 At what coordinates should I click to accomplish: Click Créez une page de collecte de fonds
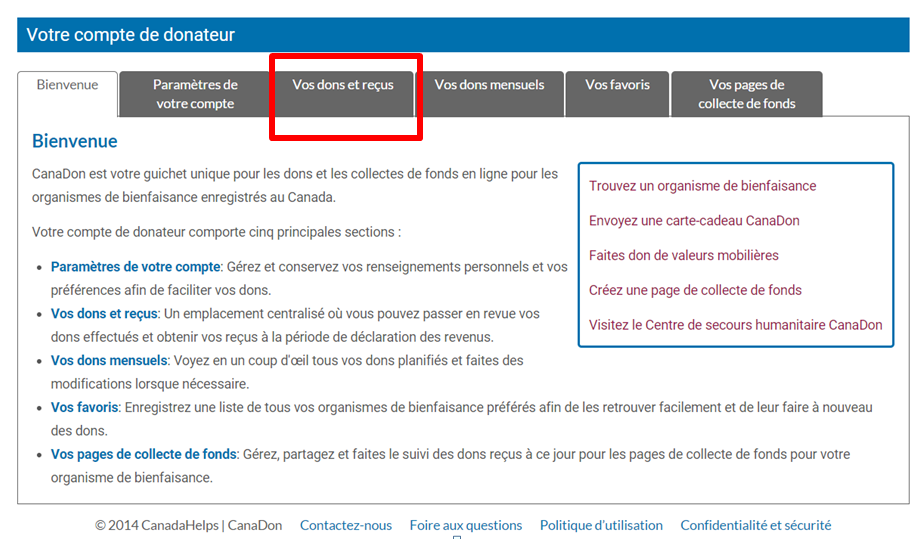pos(695,291)
